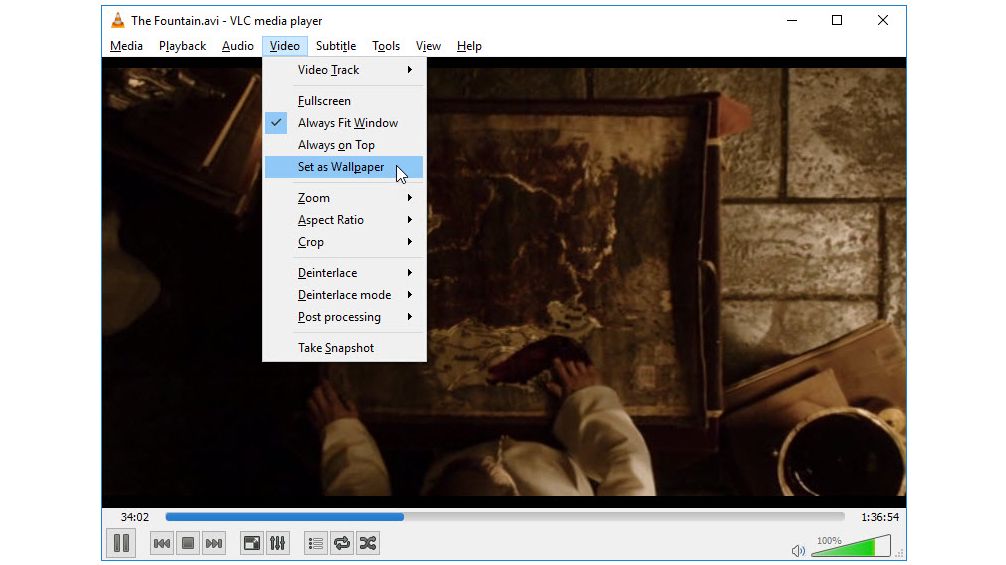This screenshot has width=1006, height=565.
Task: Show the playlist icon
Action: [x=316, y=544]
